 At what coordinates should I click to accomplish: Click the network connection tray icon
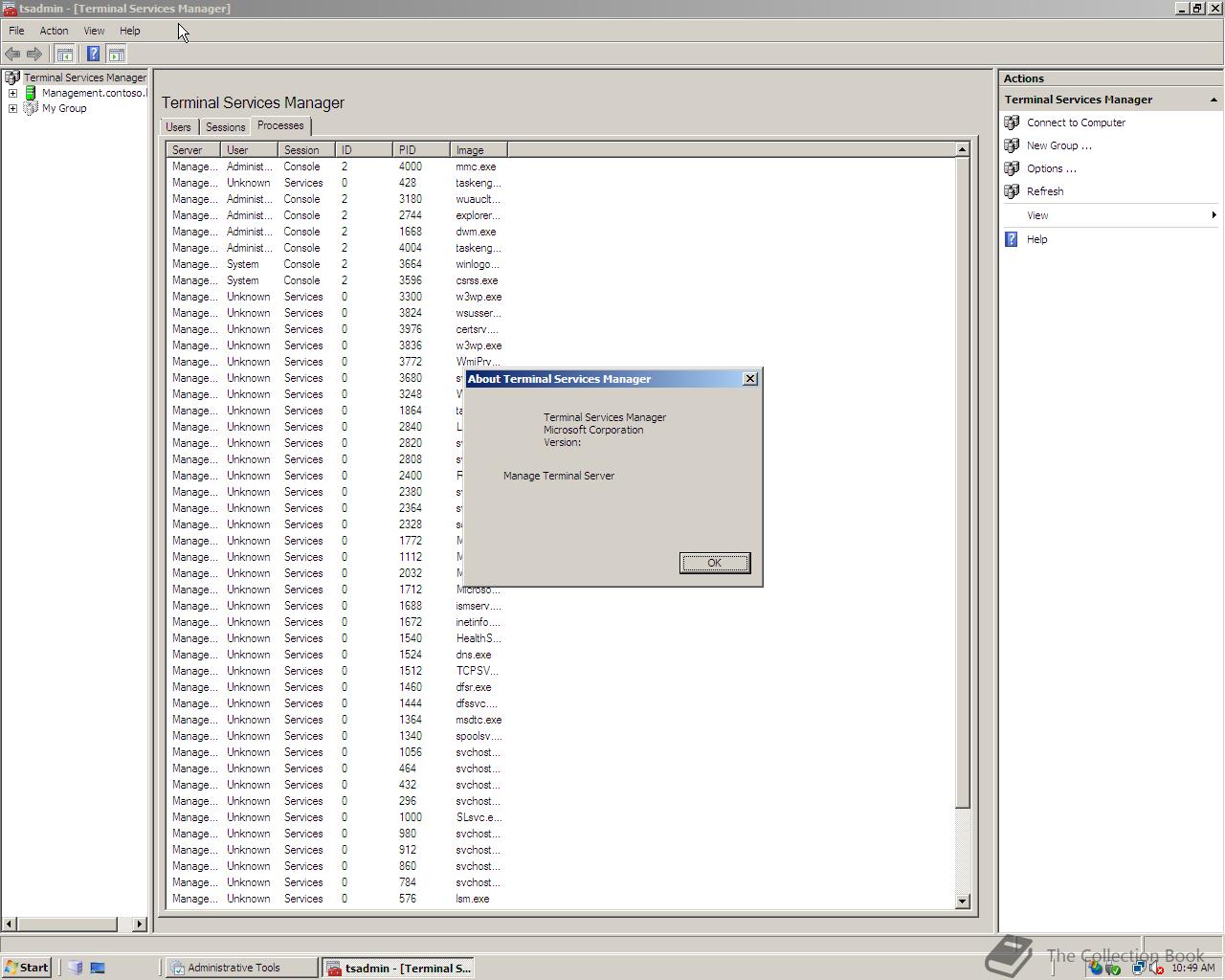coord(1139,968)
